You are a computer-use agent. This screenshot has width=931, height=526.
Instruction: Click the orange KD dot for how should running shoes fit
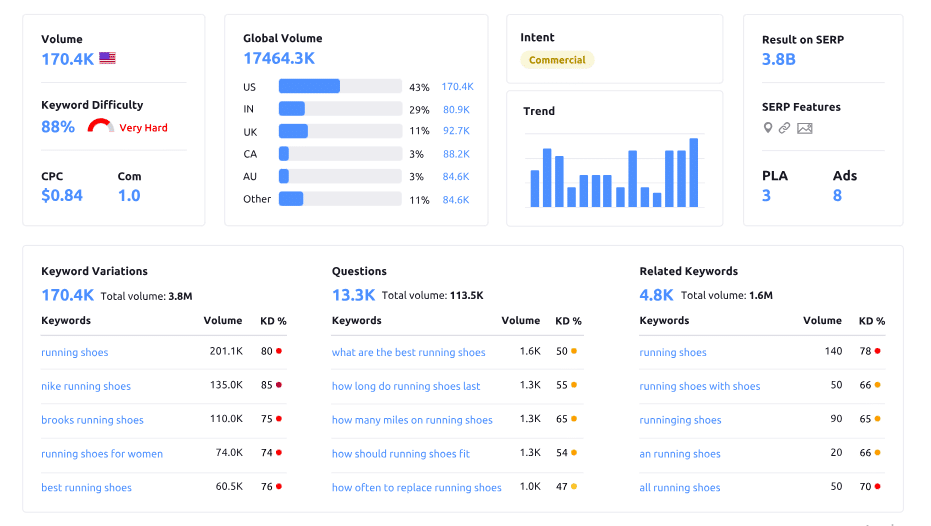574,452
